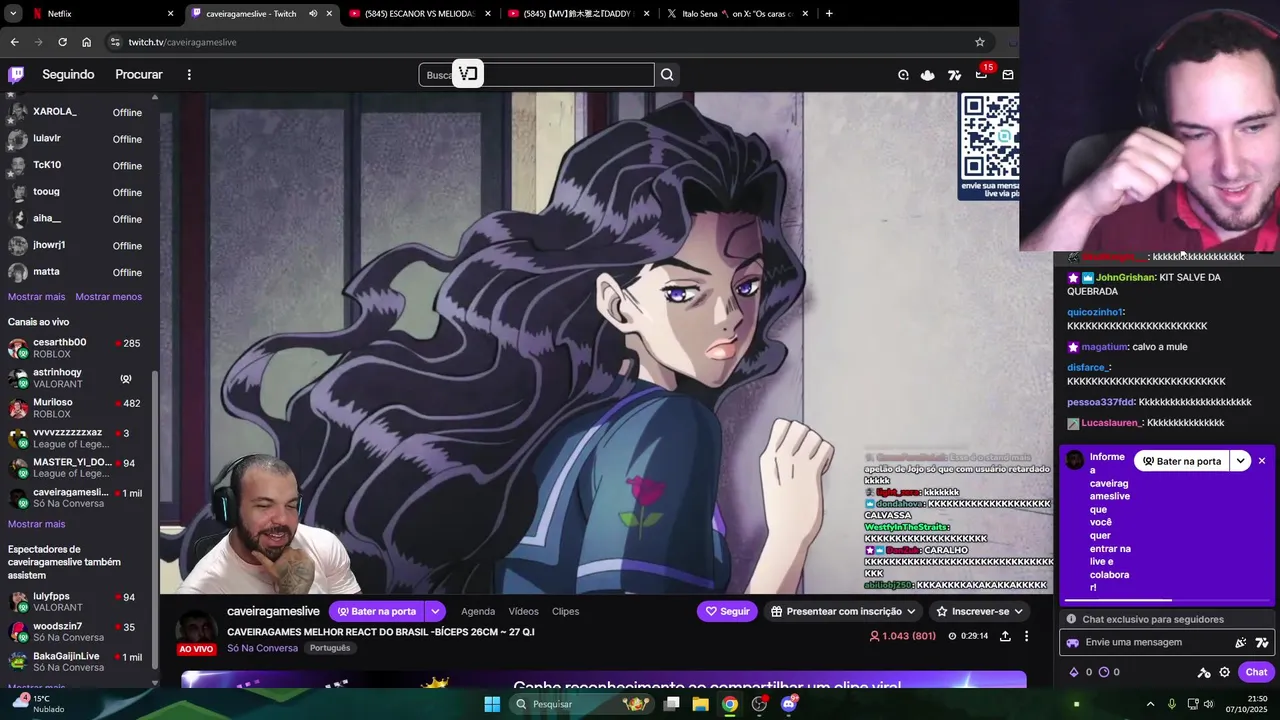
Task: Mute the caveiragameslive tab with its speaker icon
Action: [x=313, y=14]
